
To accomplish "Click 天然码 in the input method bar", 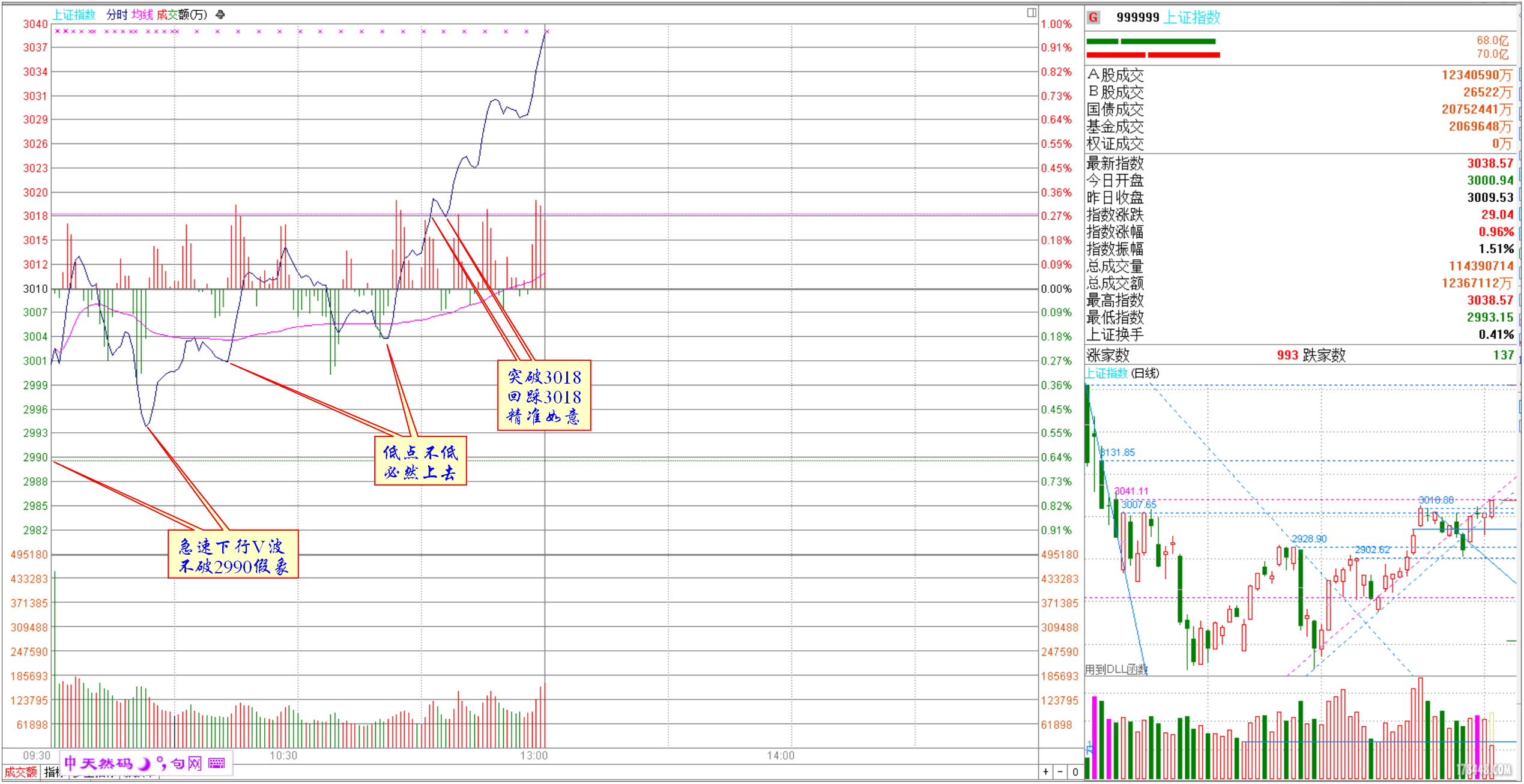I will [x=106, y=763].
